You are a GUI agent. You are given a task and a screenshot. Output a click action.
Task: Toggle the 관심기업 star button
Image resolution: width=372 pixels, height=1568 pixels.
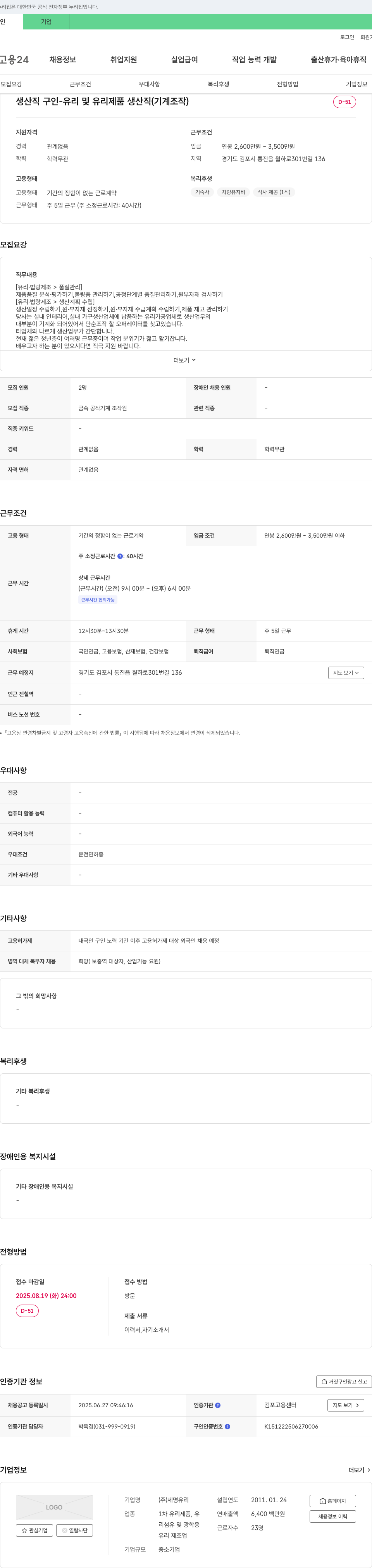pyautogui.click(x=35, y=1530)
